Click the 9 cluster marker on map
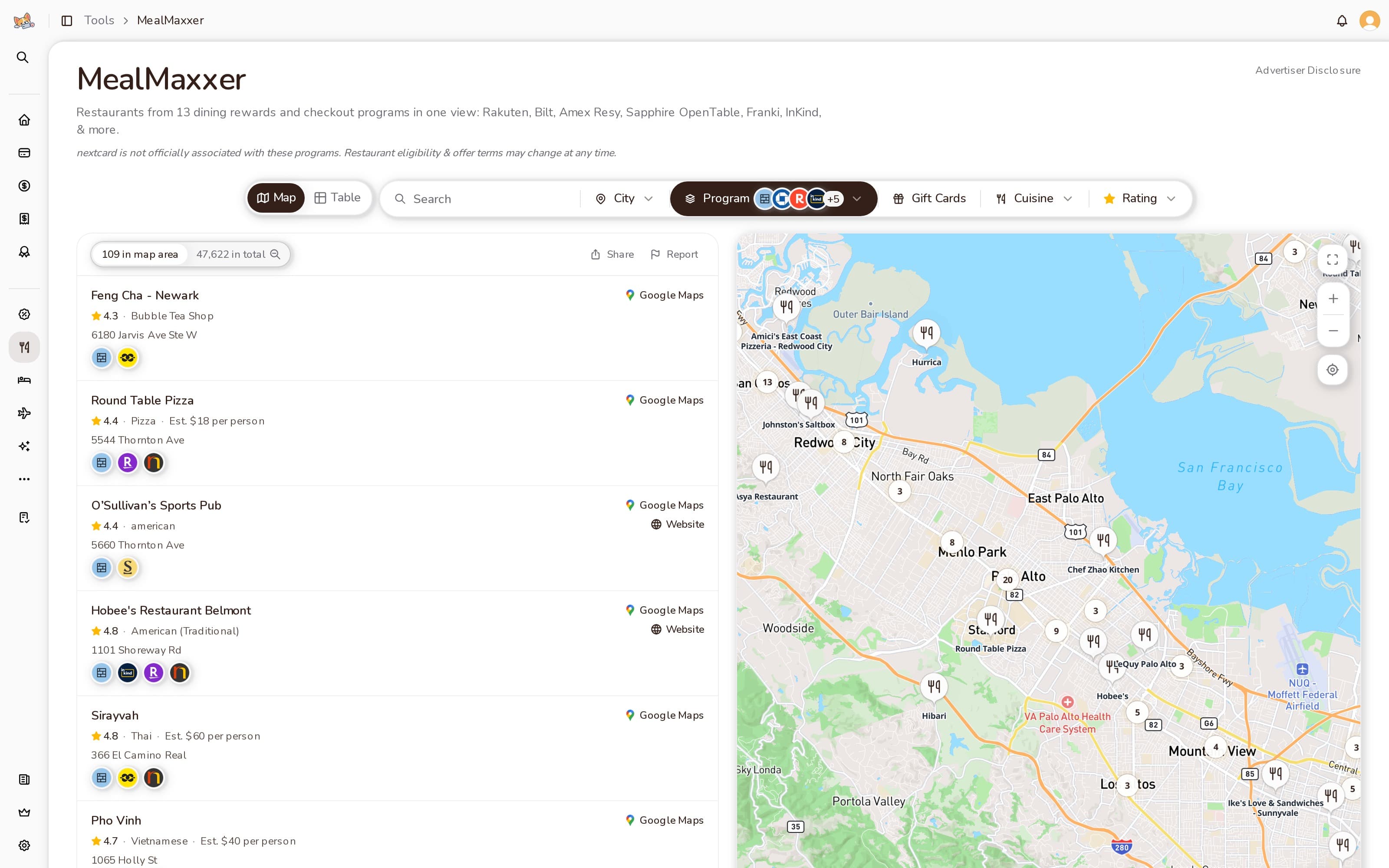The width and height of the screenshot is (1389, 868). tap(1056, 631)
